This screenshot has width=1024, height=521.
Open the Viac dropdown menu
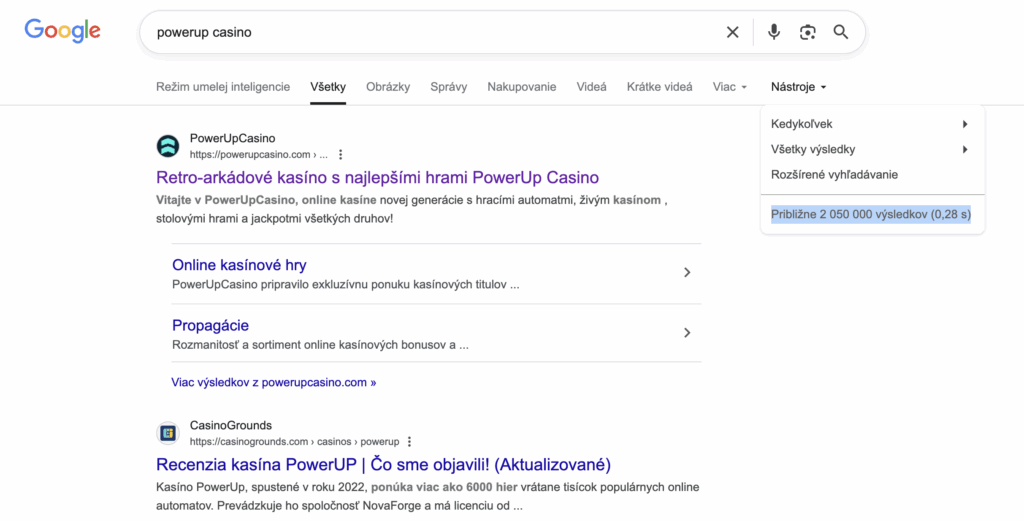[730, 87]
